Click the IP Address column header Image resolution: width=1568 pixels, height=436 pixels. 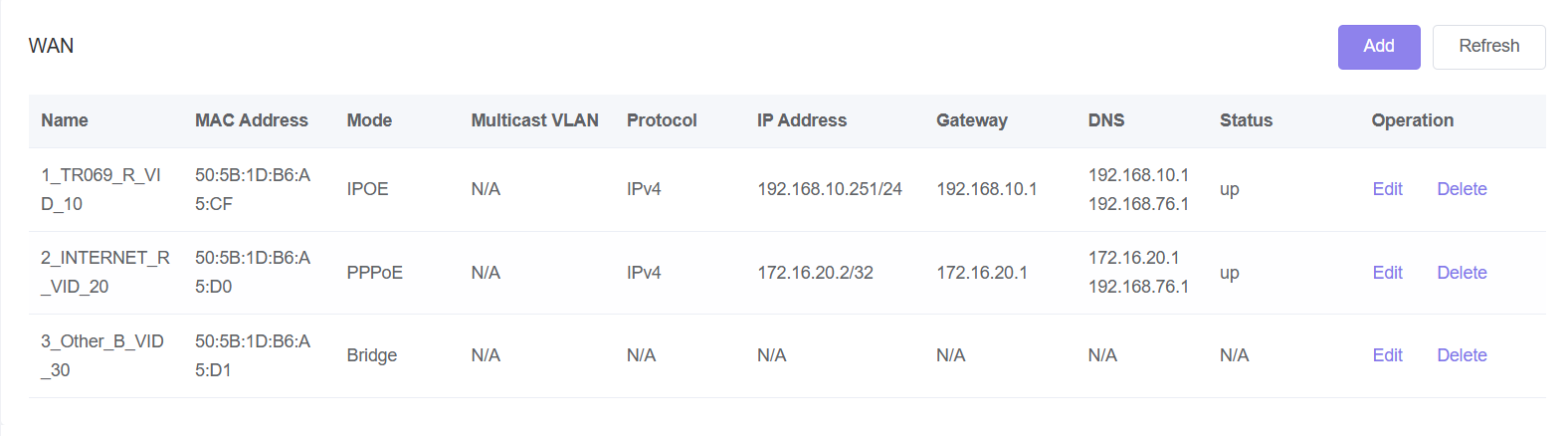pyautogui.click(x=802, y=120)
